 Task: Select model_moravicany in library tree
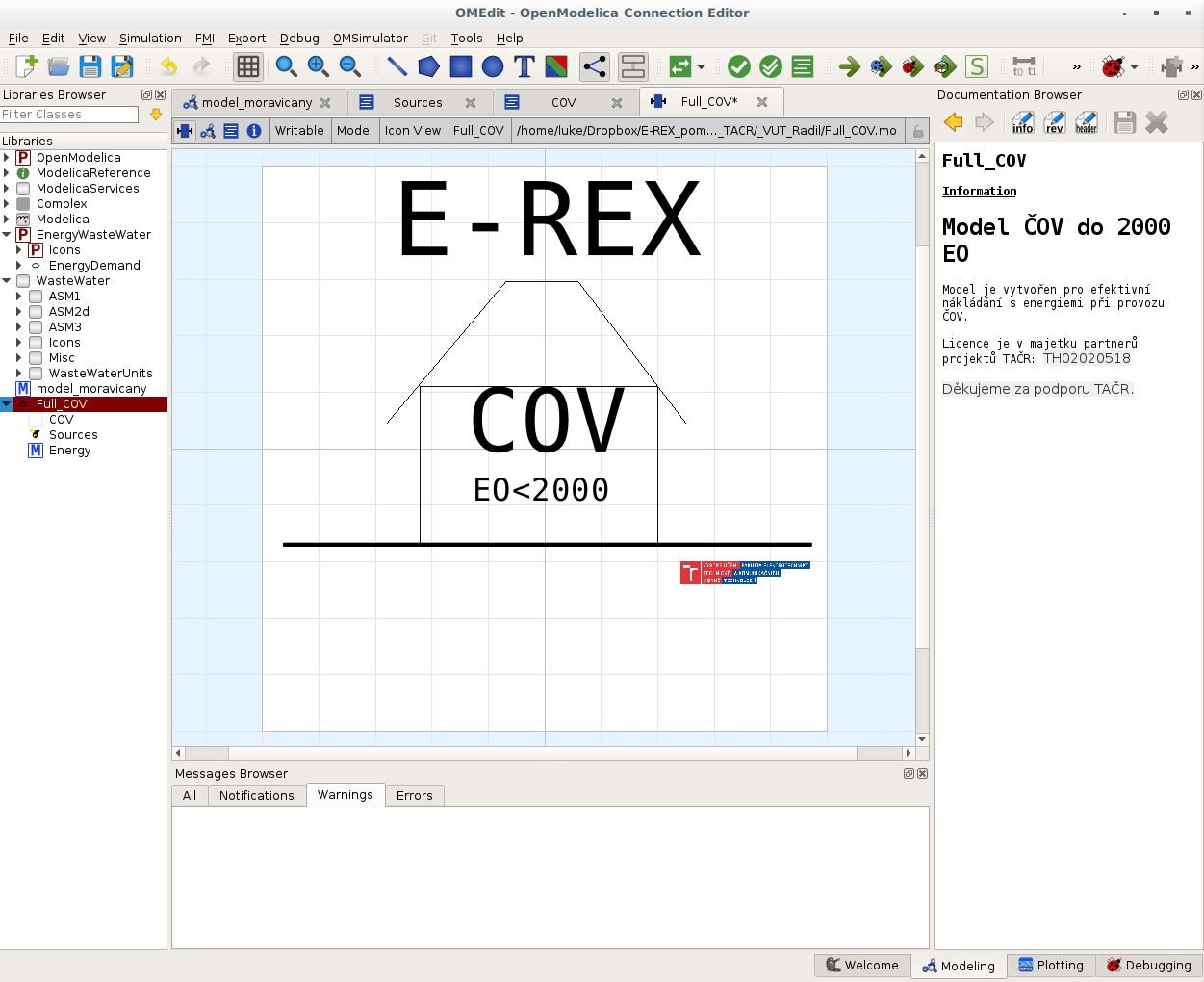(x=91, y=389)
